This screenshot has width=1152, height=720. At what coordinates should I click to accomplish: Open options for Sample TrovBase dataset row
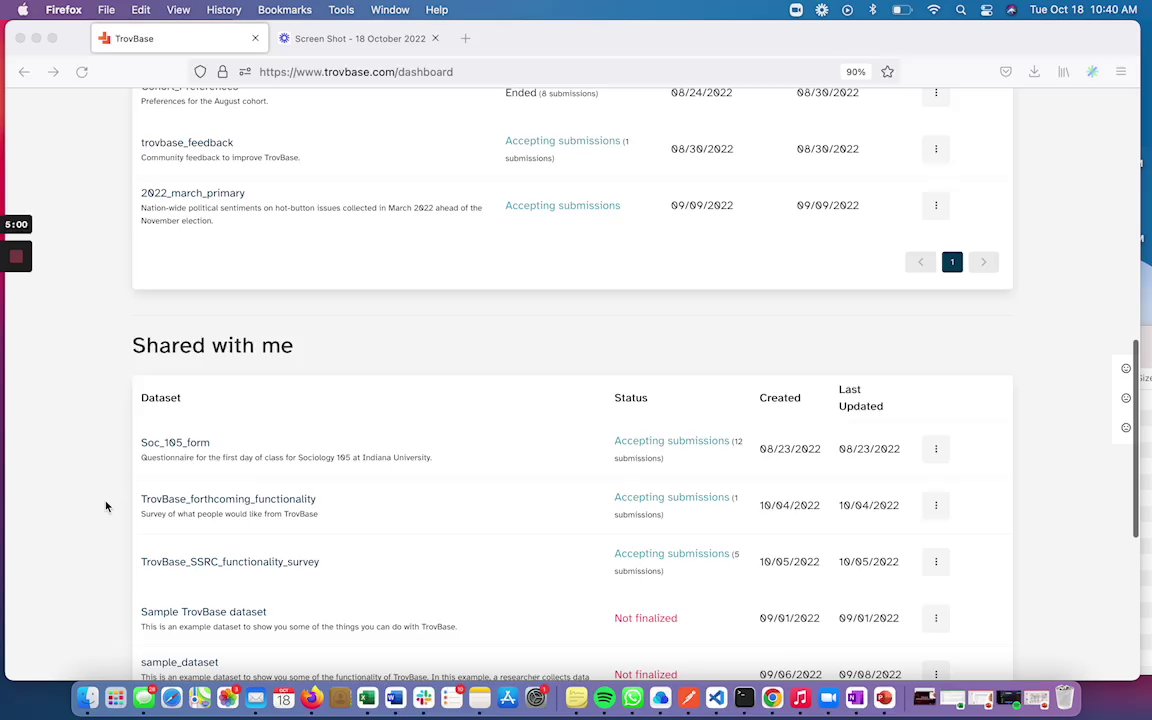coord(935,619)
